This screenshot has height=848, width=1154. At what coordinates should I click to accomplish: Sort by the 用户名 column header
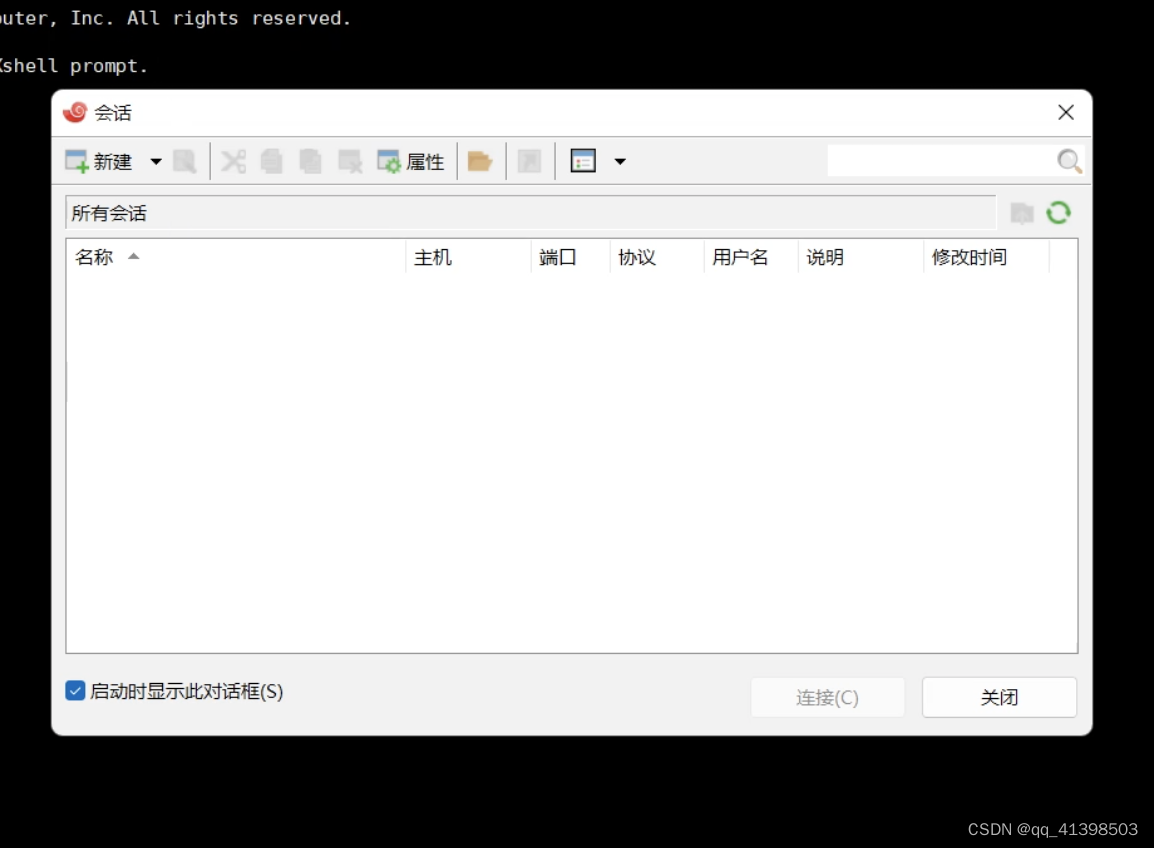[x=751, y=257]
